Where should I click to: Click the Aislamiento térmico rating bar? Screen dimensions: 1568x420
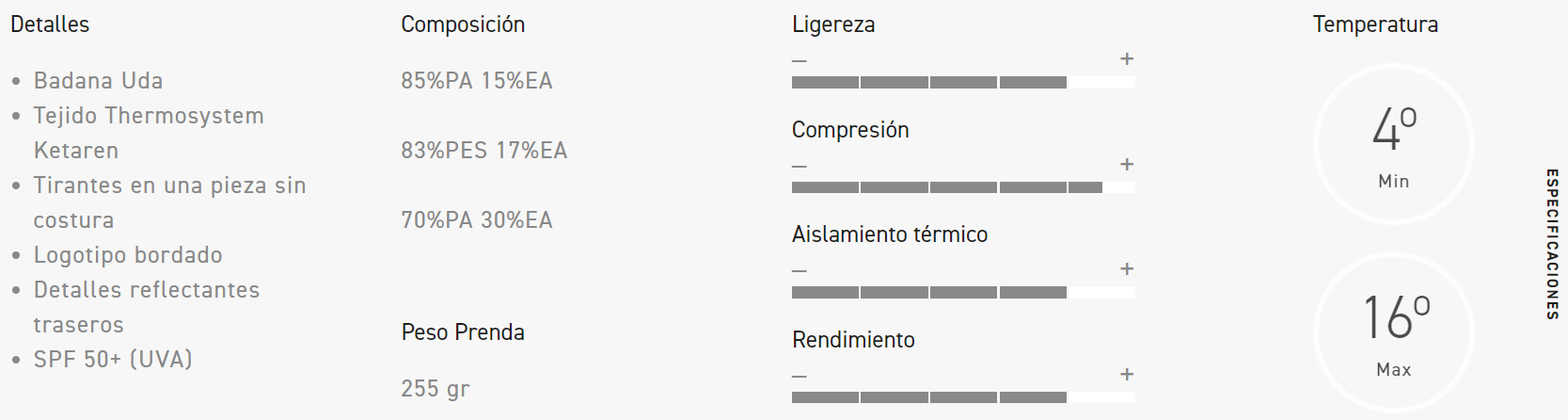click(963, 293)
